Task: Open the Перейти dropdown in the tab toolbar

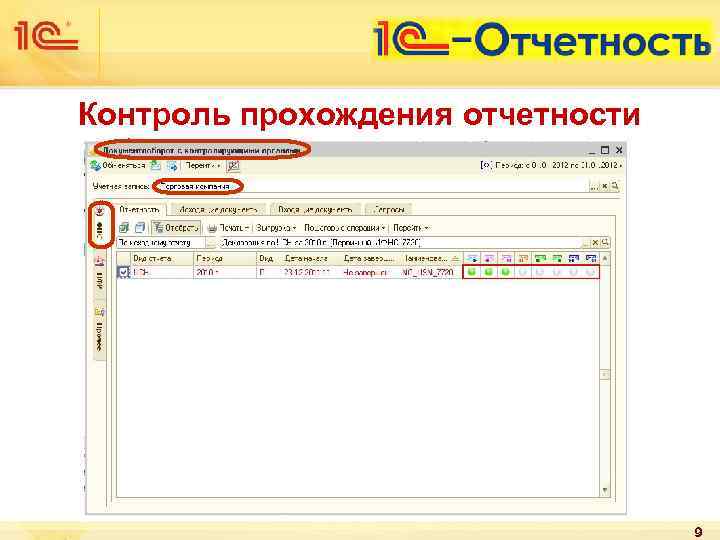Action: click(x=411, y=228)
